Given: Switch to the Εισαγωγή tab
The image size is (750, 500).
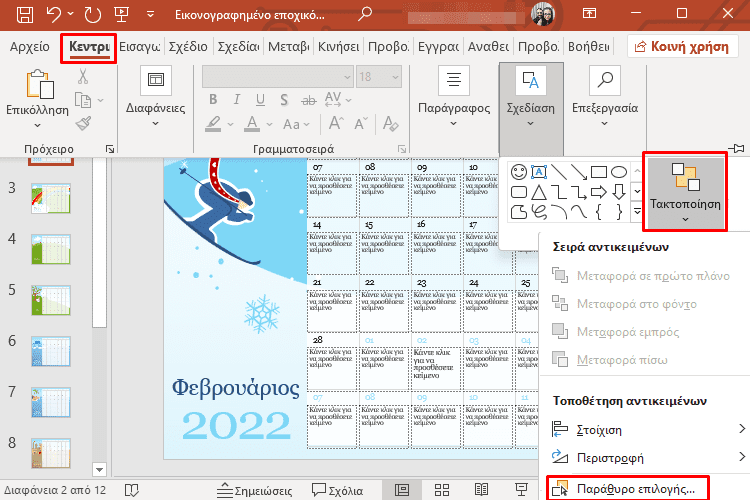Looking at the screenshot, I should (x=140, y=46).
